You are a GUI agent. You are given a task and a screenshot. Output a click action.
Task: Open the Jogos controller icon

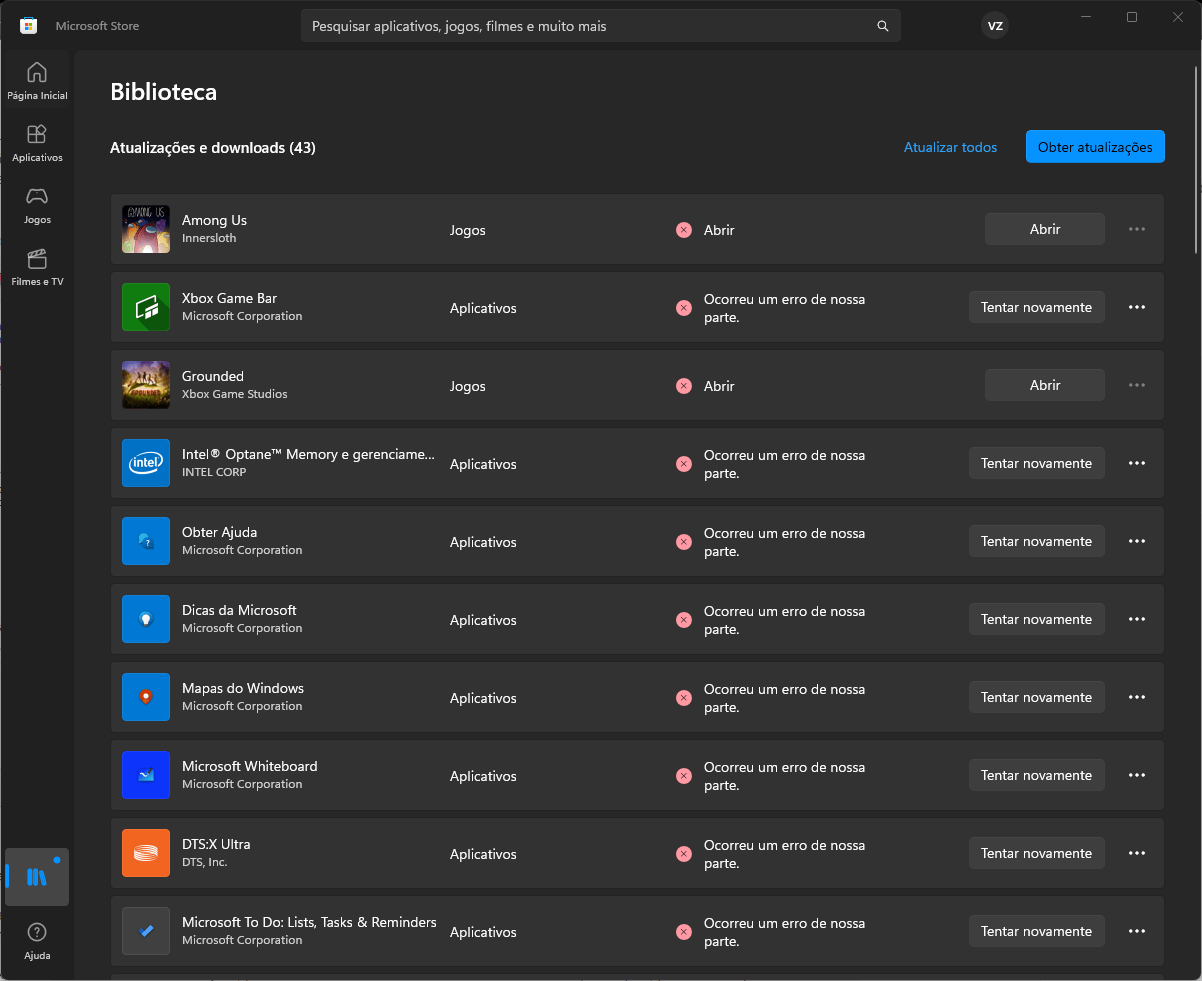coord(37,204)
